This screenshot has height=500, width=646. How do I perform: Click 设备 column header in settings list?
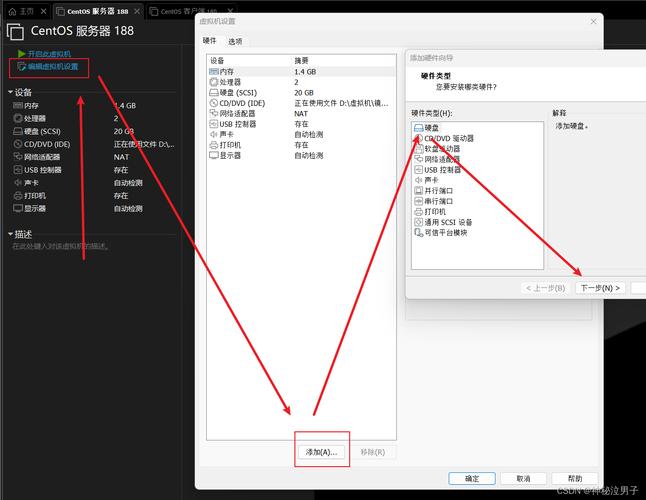[217, 61]
